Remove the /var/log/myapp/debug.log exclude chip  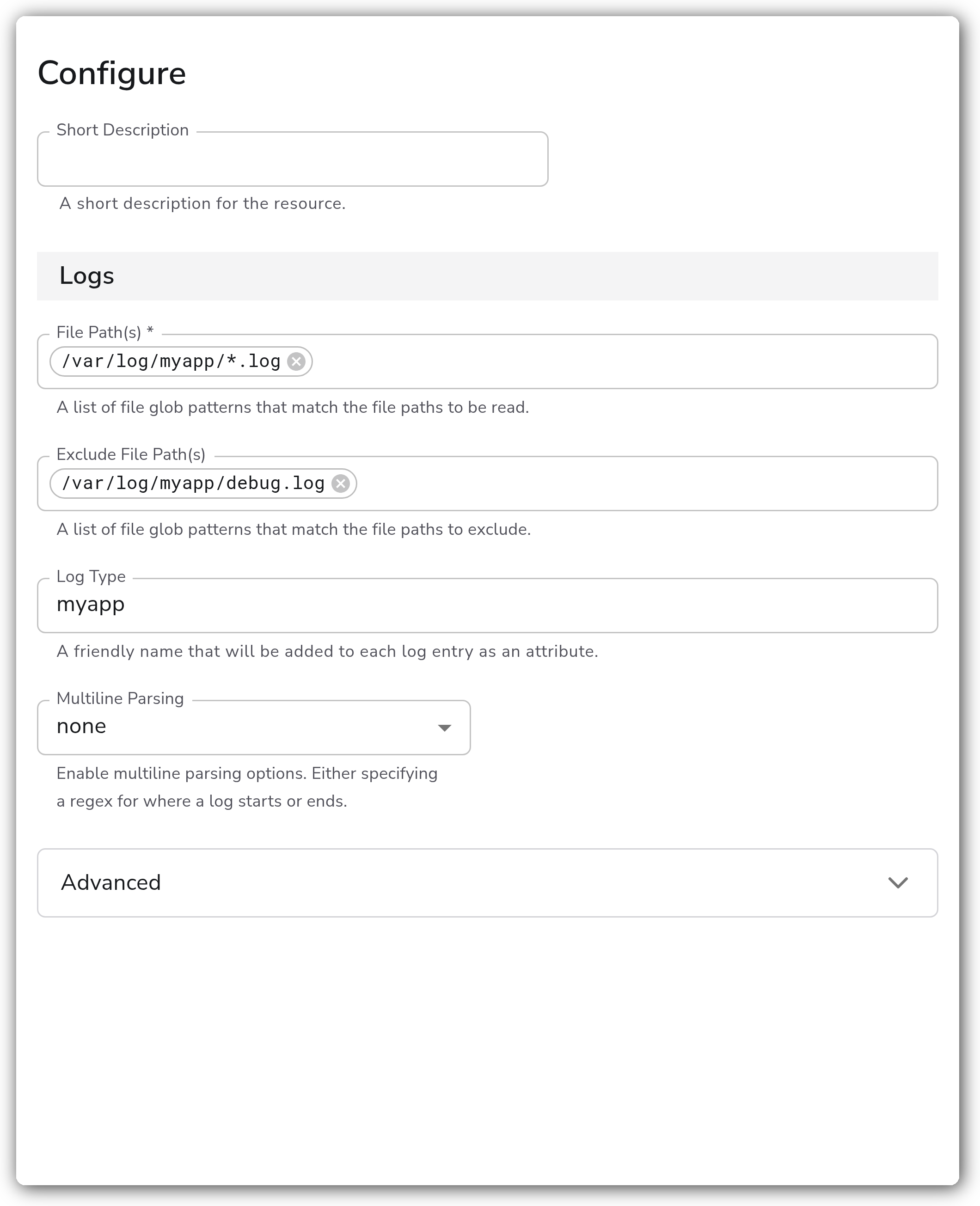[x=340, y=484]
